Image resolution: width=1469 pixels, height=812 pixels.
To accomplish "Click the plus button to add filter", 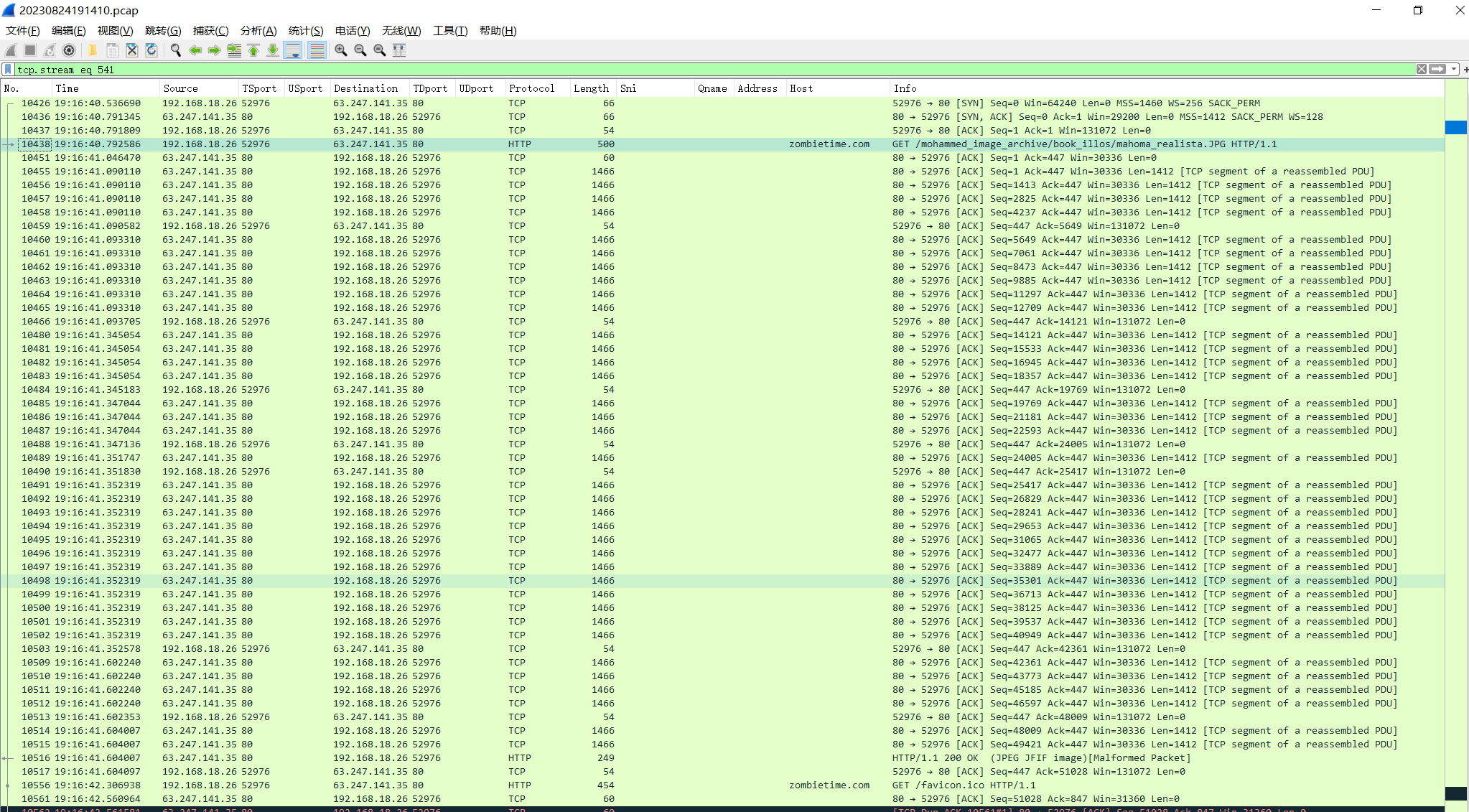I will pos(1465,70).
